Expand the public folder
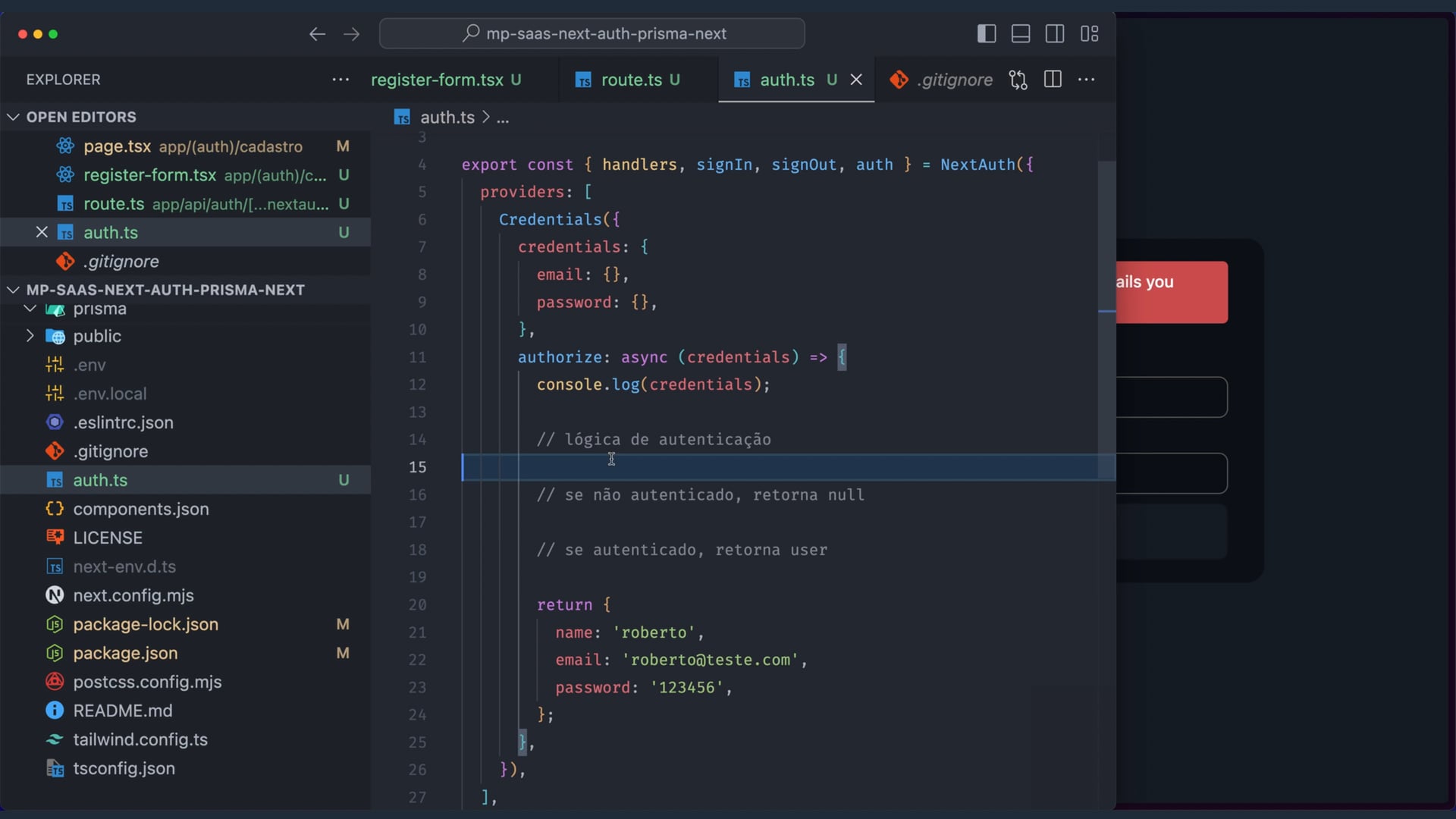This screenshot has height=819, width=1456. (x=30, y=336)
